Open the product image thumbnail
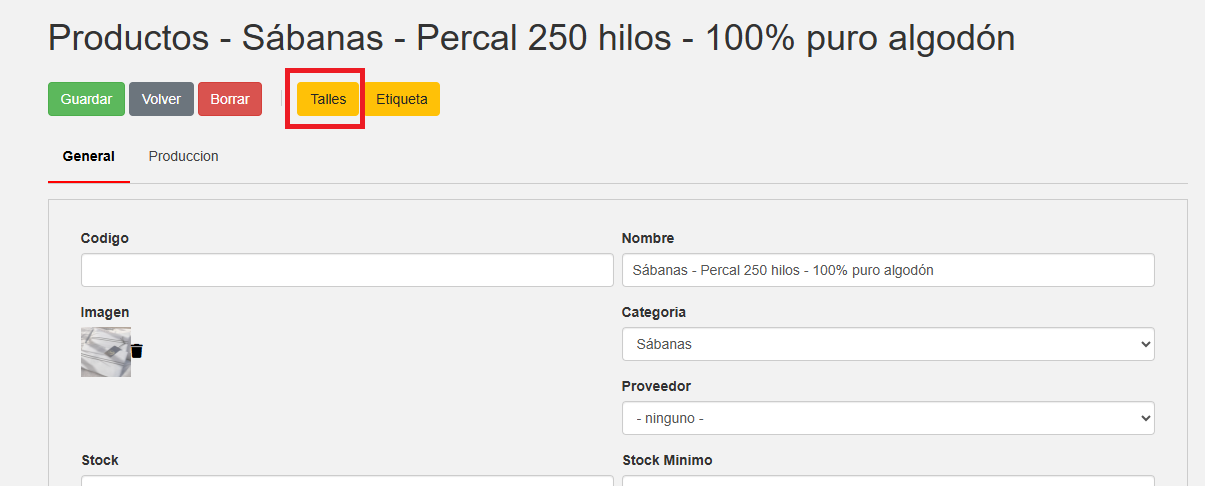Screen dimensions: 1205x486 coord(105,352)
